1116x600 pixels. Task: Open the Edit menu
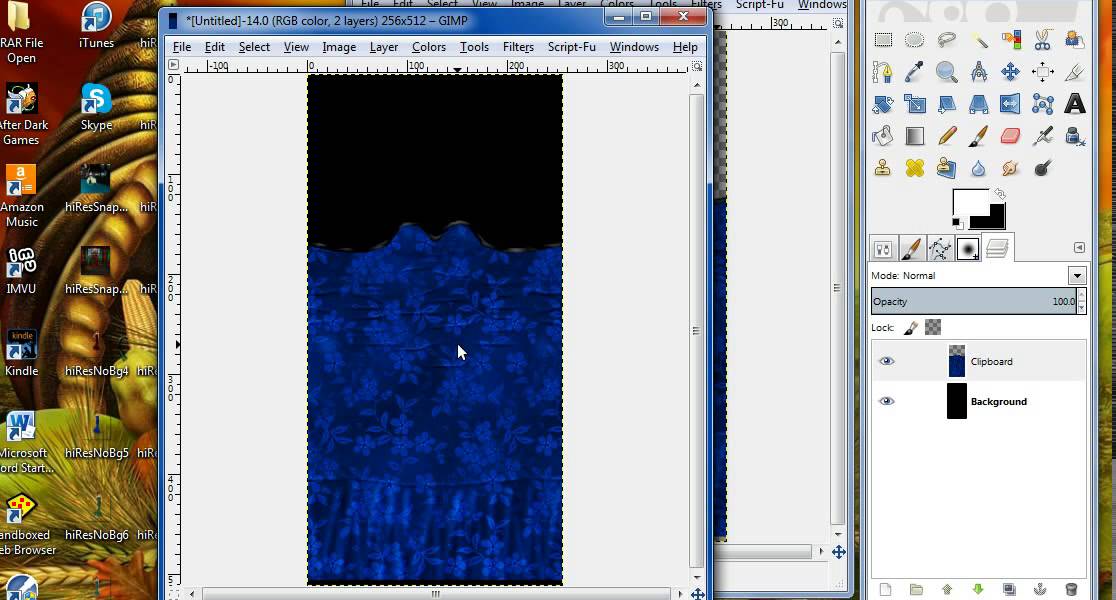[214, 47]
